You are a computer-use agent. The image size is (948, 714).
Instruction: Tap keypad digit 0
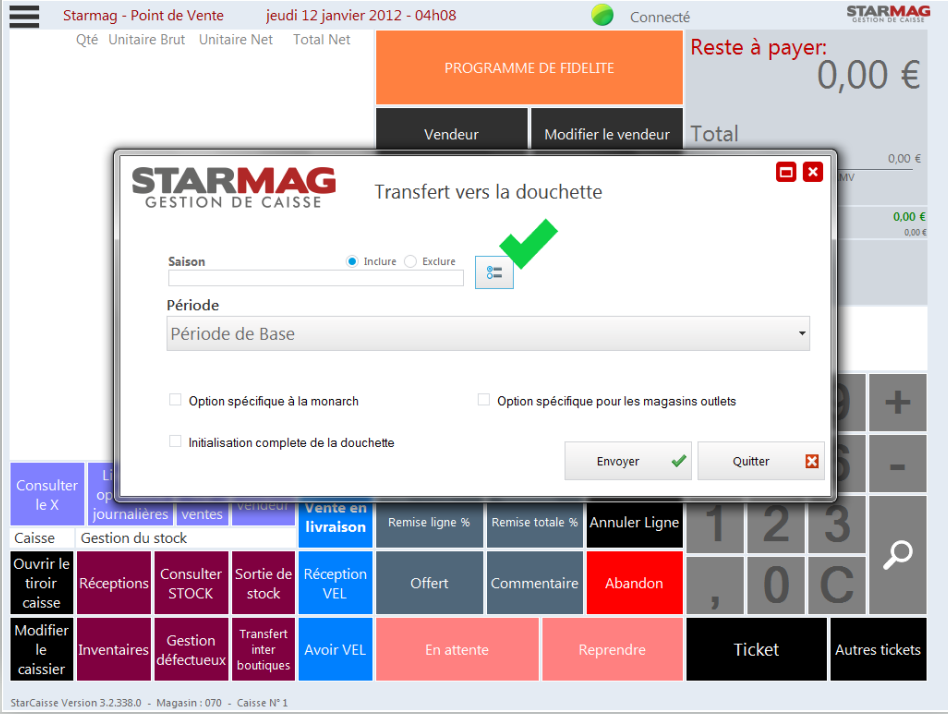tap(776, 585)
